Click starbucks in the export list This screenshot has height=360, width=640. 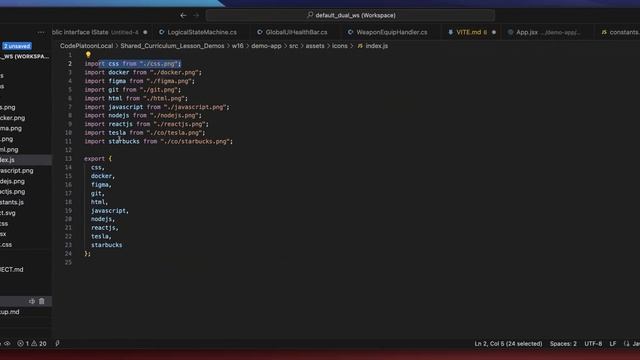tap(107, 245)
